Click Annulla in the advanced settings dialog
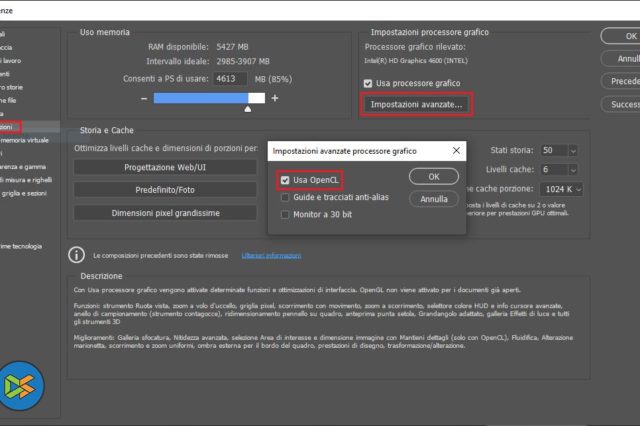640x426 pixels. (x=434, y=199)
